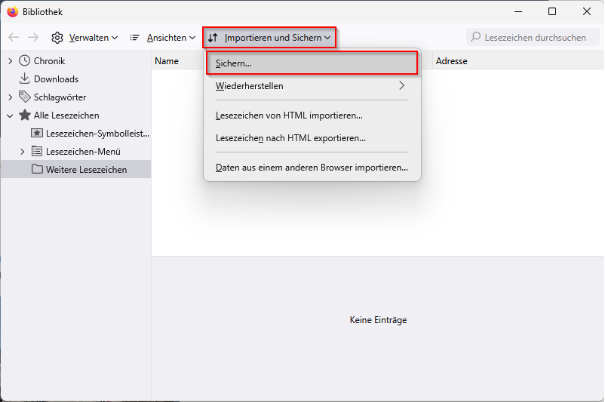605x402 pixels.
Task: Click the Lesezeichen-Menü icon
Action: click(37, 151)
